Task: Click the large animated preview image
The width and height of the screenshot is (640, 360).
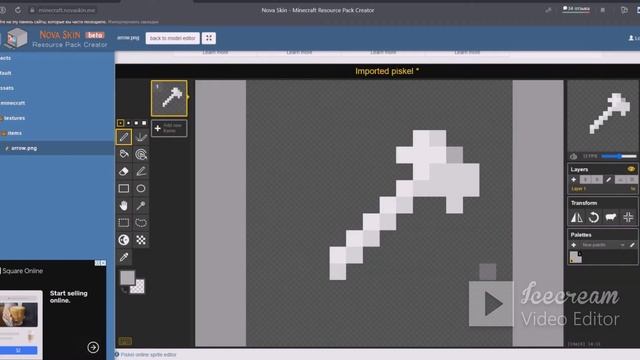Action: (603, 116)
